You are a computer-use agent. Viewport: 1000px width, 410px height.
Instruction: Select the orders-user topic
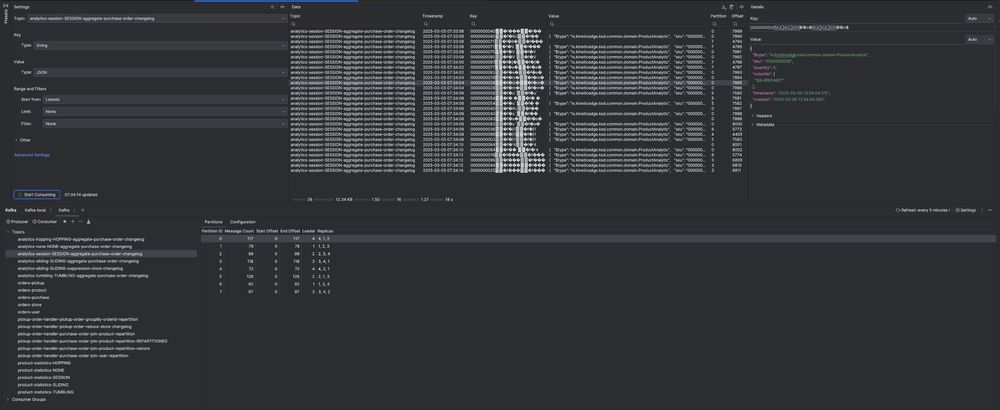(29, 312)
